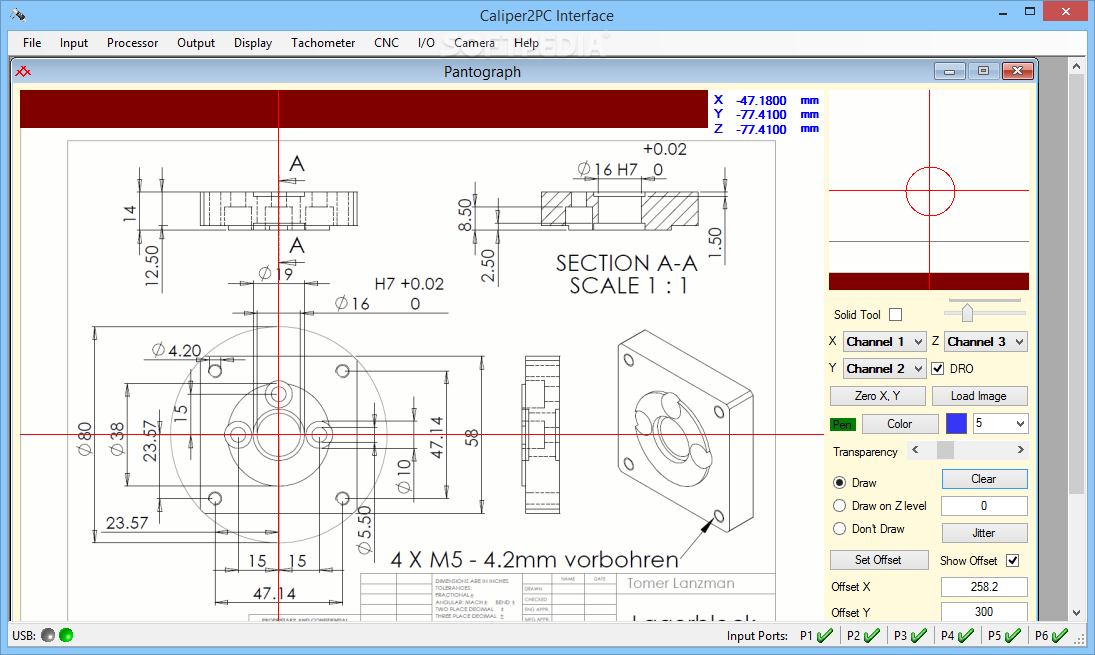The height and width of the screenshot is (655, 1095).
Task: Click the Tomer Lanzman name in title block
Action: point(681,583)
